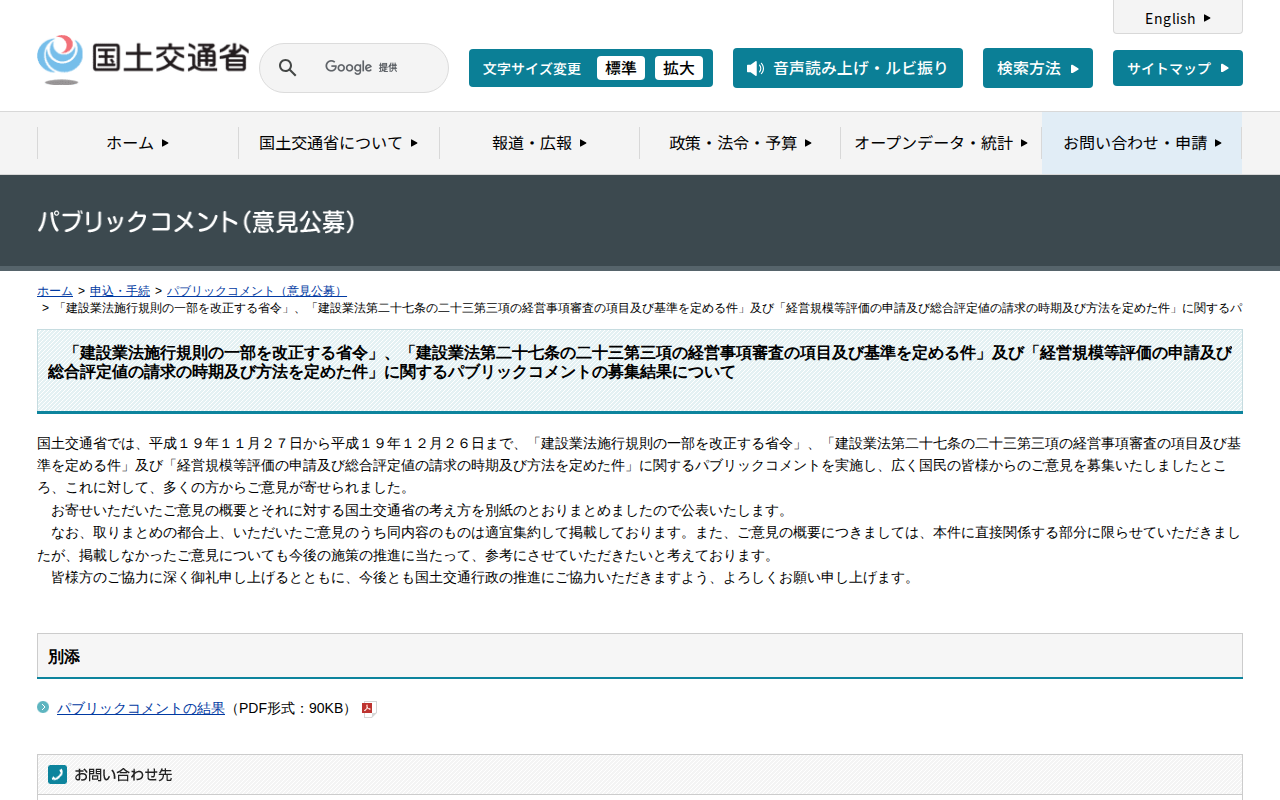Open the 検索方法 page
Screen dimensions: 1280x800
tap(1037, 68)
